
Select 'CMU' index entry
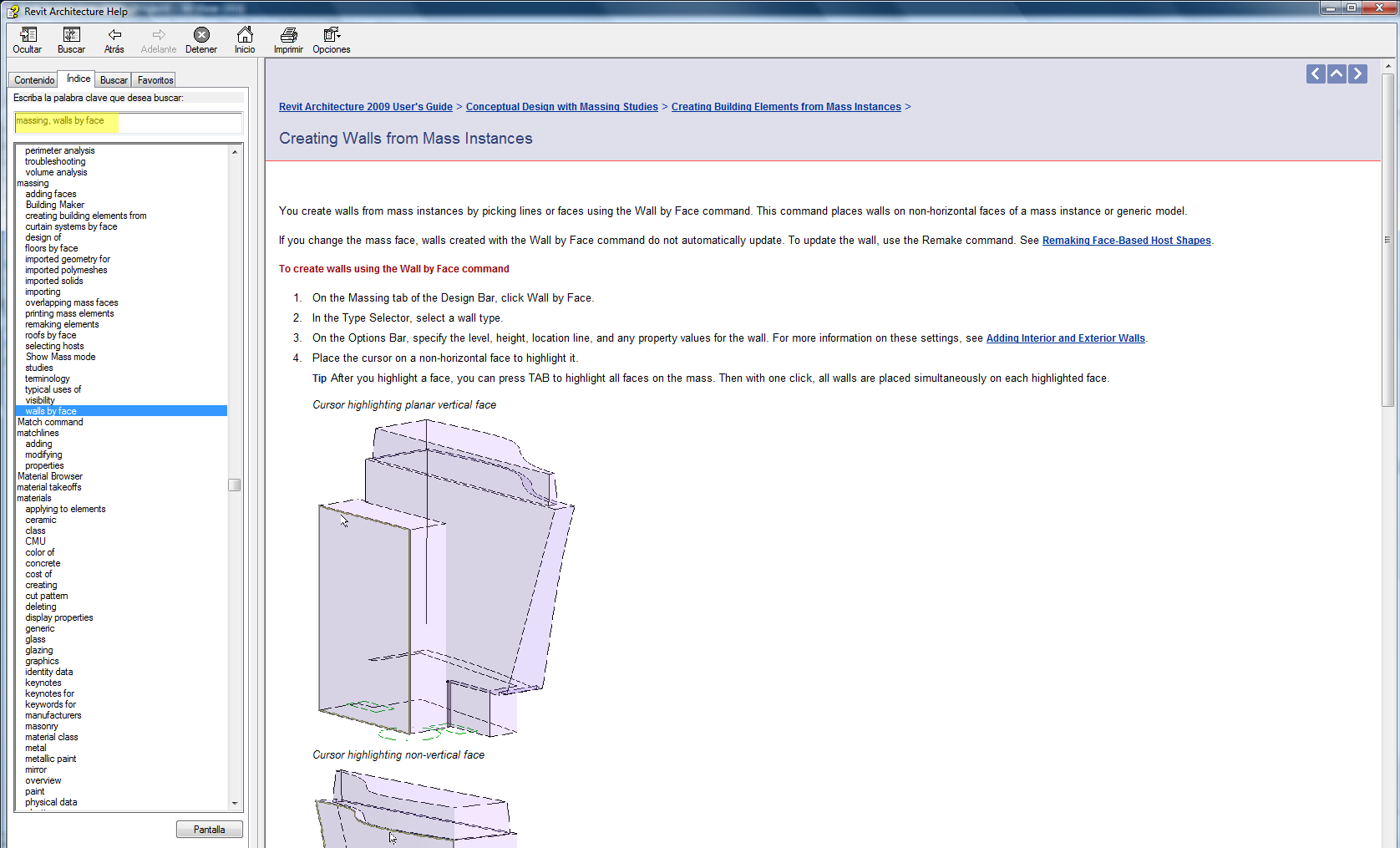pyautogui.click(x=35, y=541)
